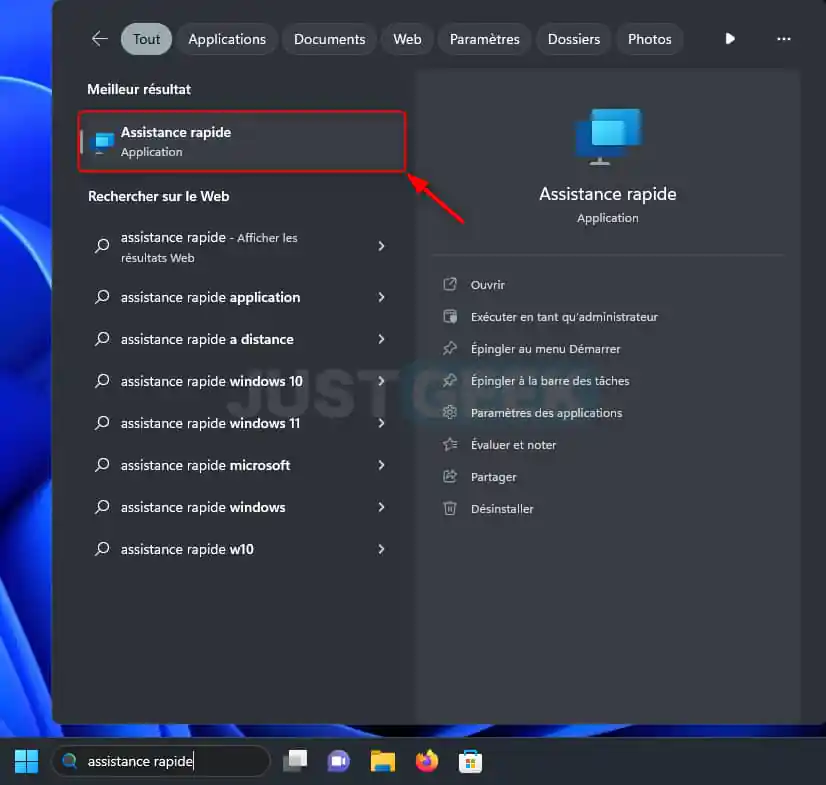Launch Firefox from the taskbar
This screenshot has height=785, width=826.
pos(427,761)
